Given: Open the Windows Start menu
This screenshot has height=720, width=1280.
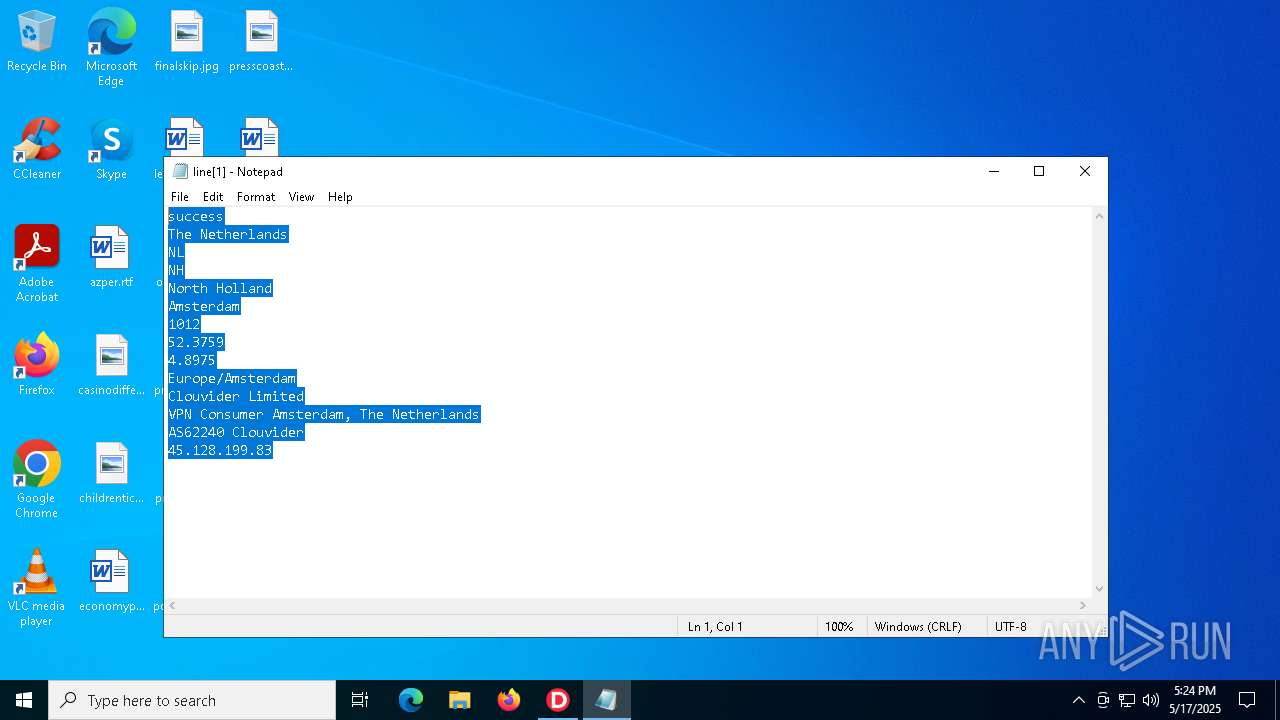Looking at the screenshot, I should tap(24, 700).
